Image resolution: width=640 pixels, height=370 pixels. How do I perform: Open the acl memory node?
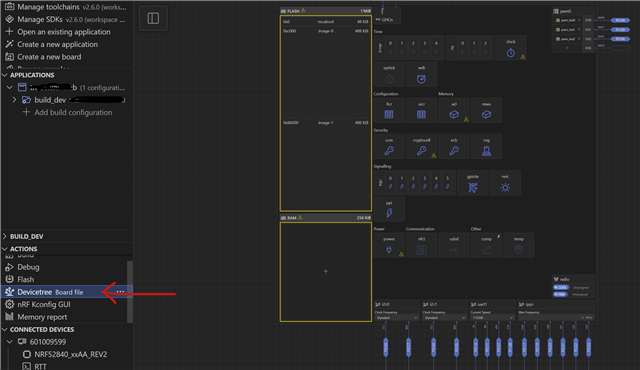click(454, 110)
